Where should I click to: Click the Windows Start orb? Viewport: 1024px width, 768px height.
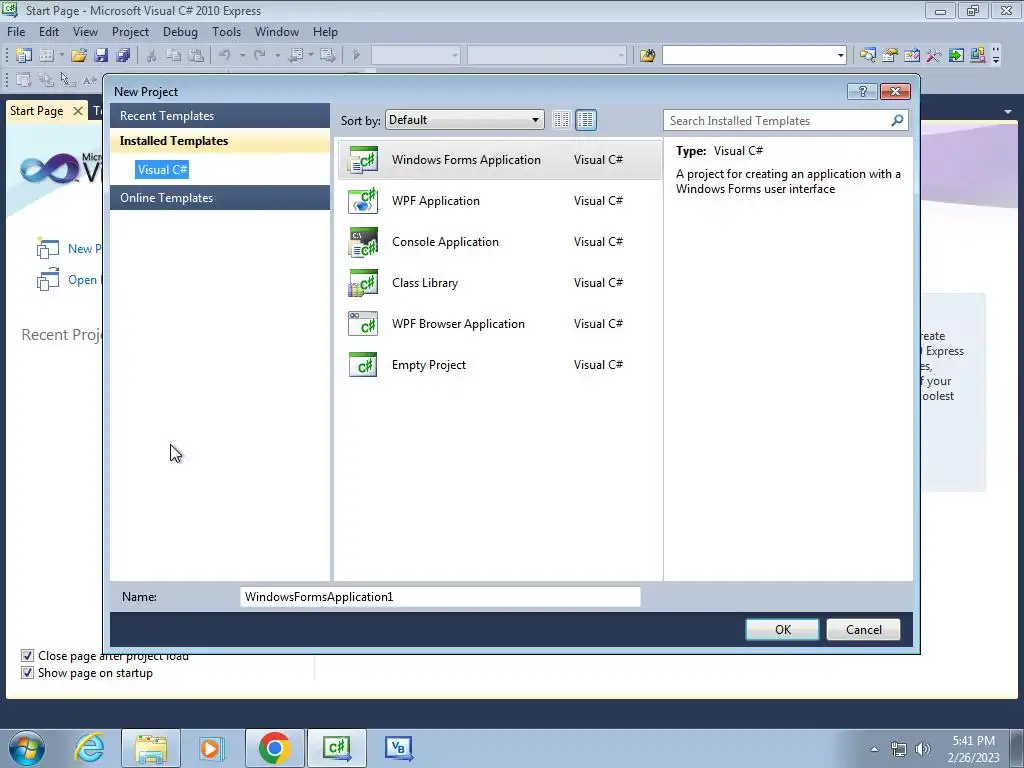click(27, 748)
